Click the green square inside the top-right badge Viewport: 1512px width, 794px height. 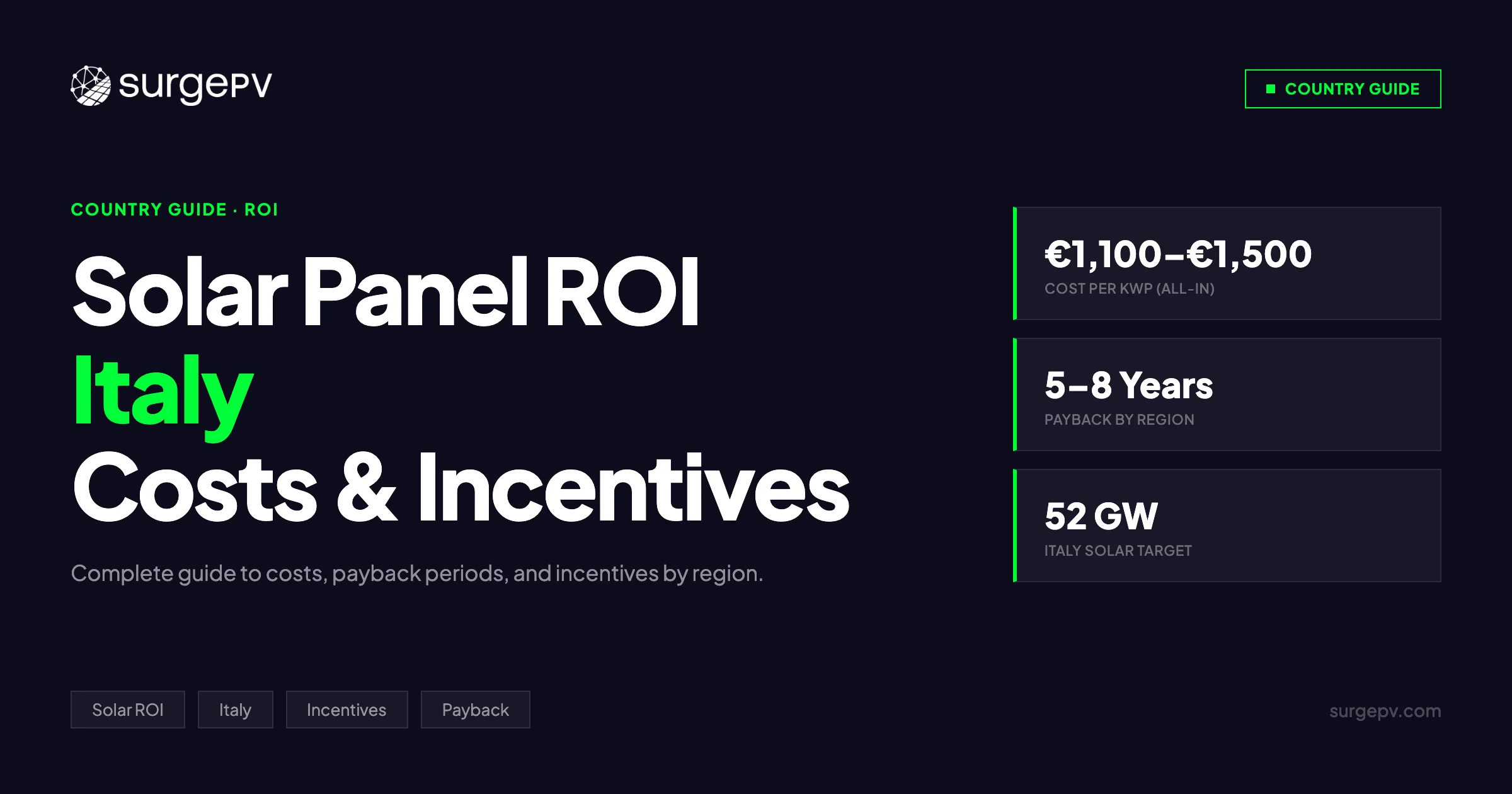tap(1271, 89)
